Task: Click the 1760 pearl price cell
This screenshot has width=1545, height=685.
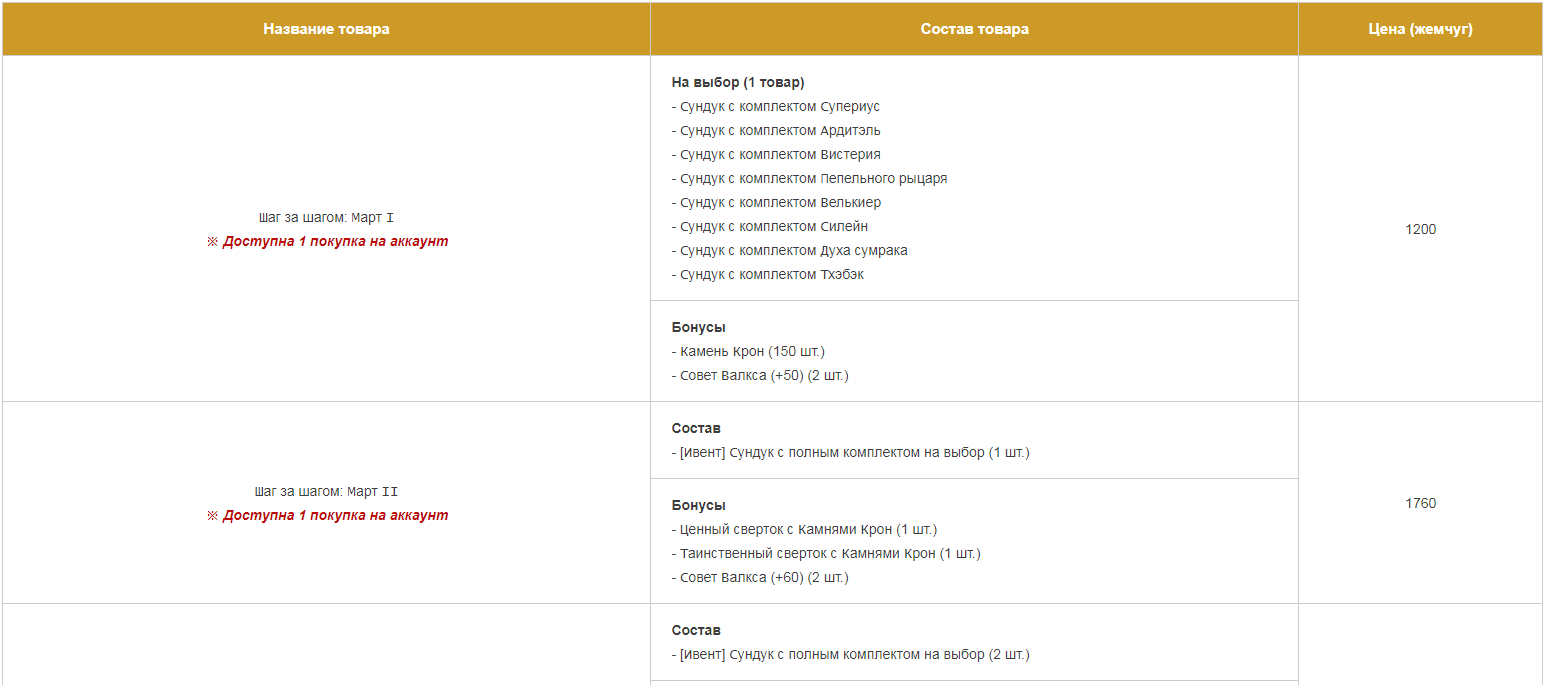Action: [1420, 503]
